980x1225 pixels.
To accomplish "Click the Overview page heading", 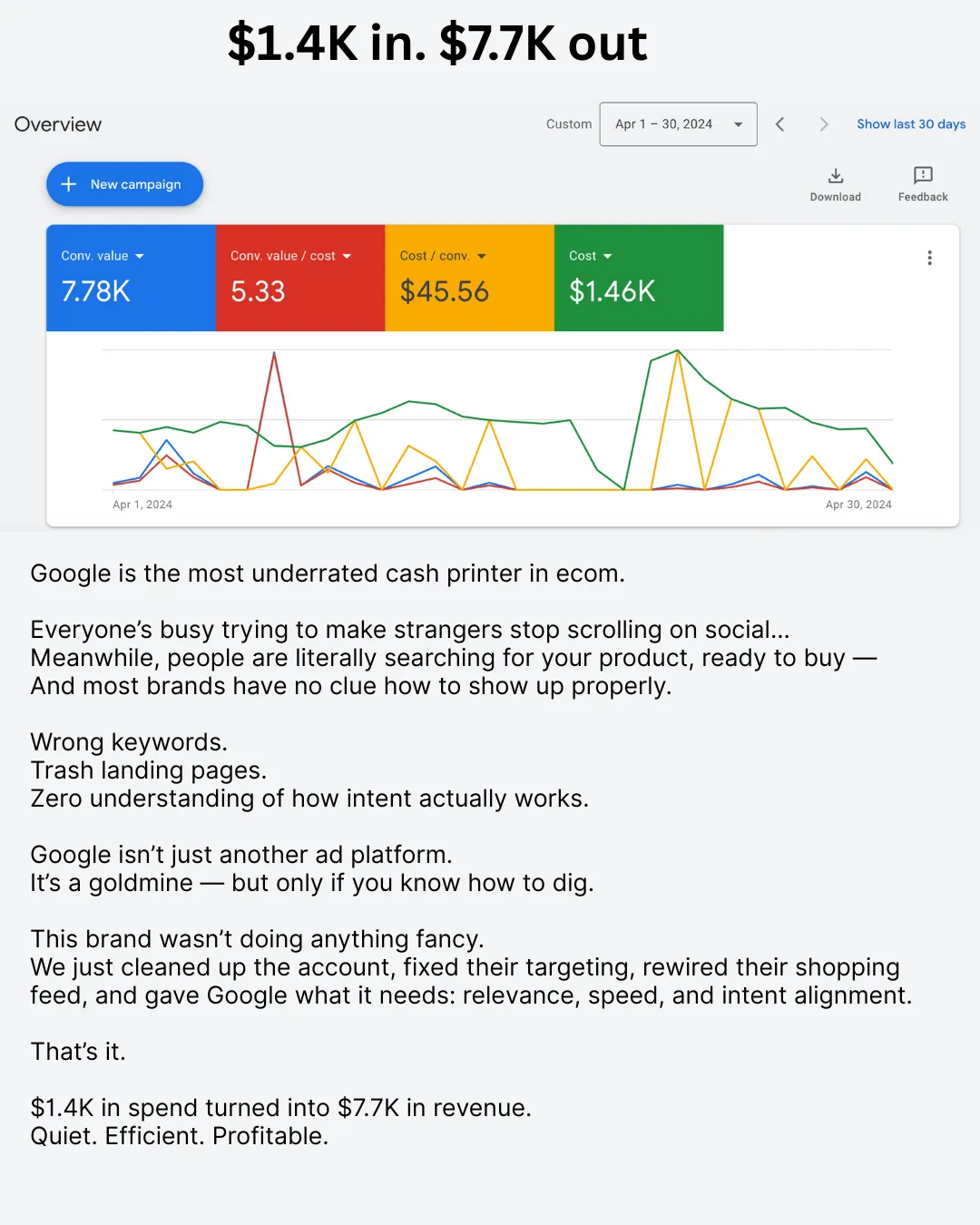I will click(58, 124).
